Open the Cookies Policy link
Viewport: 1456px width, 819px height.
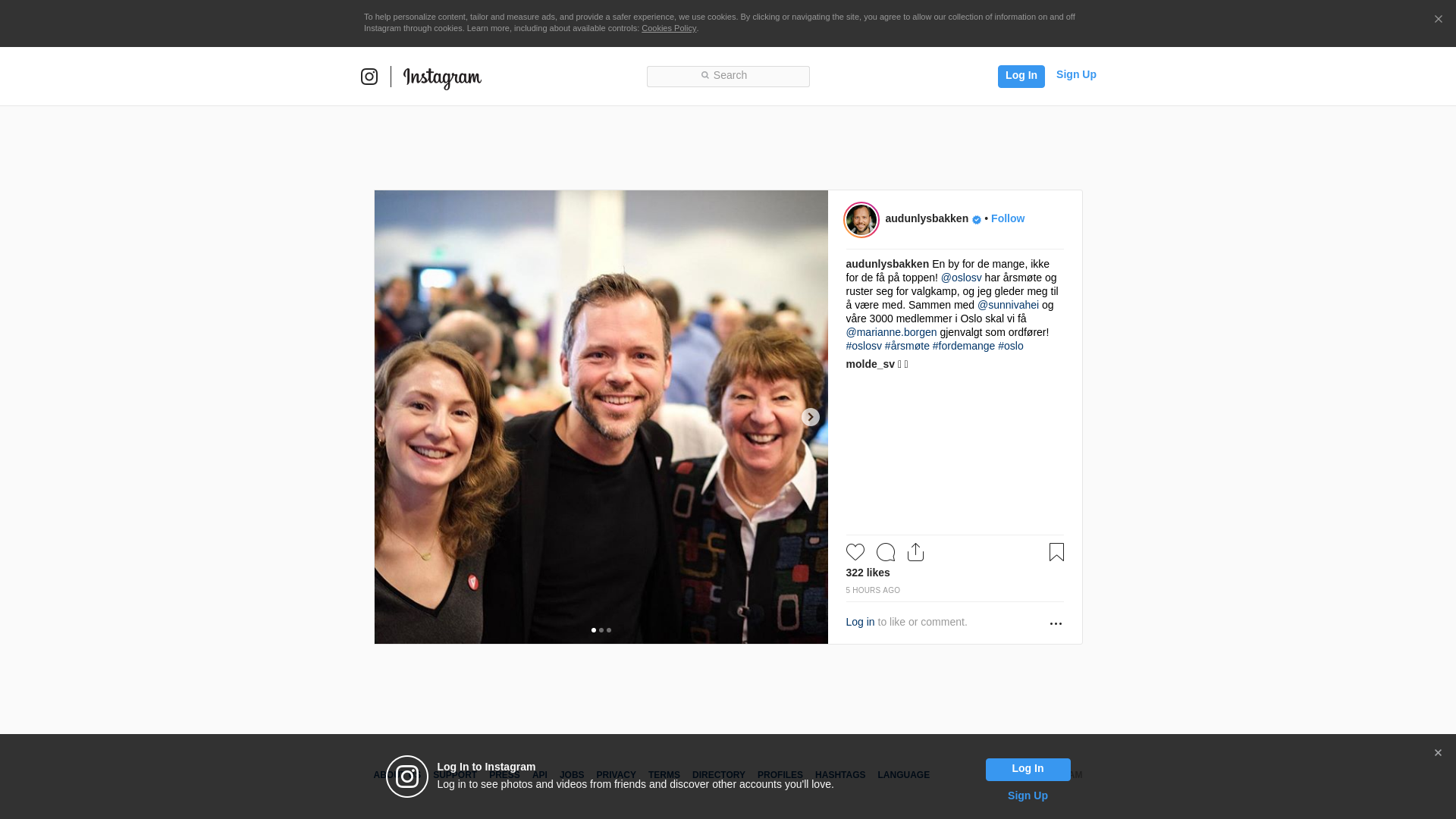(669, 28)
